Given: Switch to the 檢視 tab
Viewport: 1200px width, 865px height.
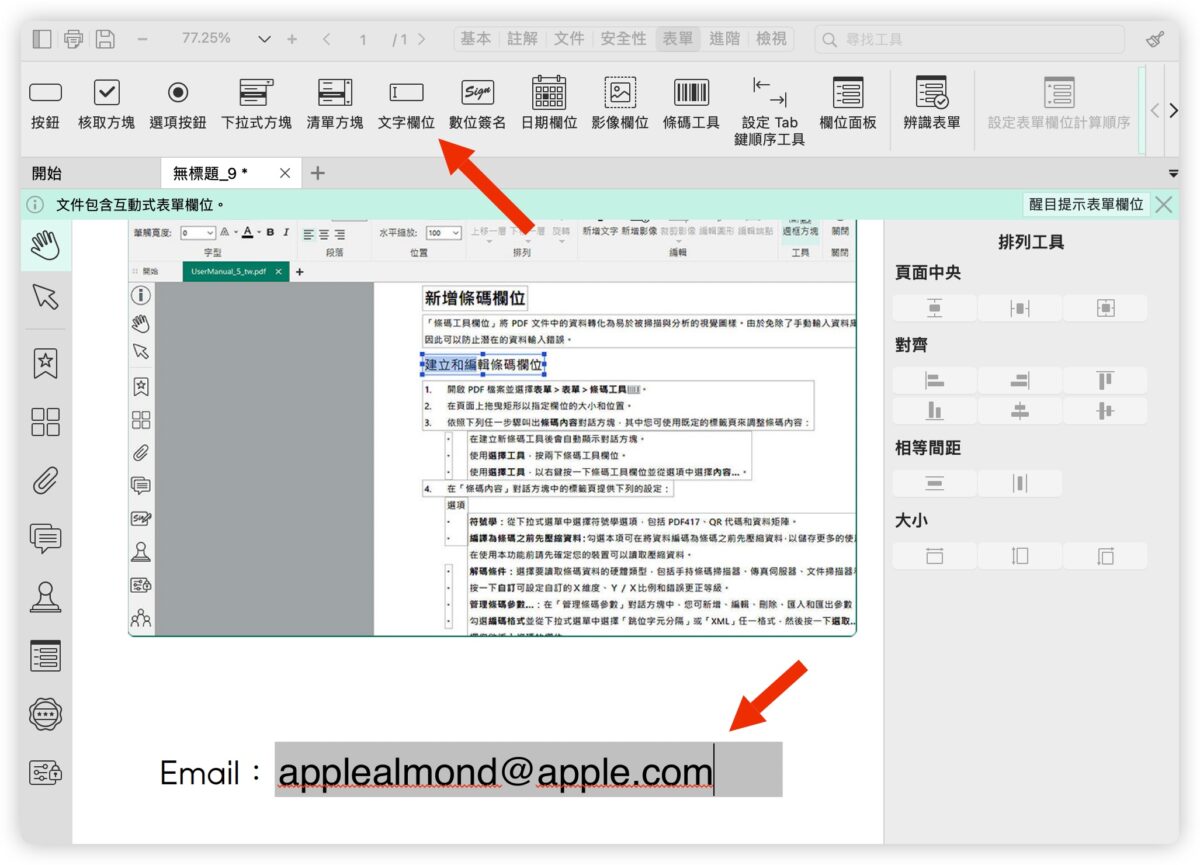Looking at the screenshot, I should [771, 39].
